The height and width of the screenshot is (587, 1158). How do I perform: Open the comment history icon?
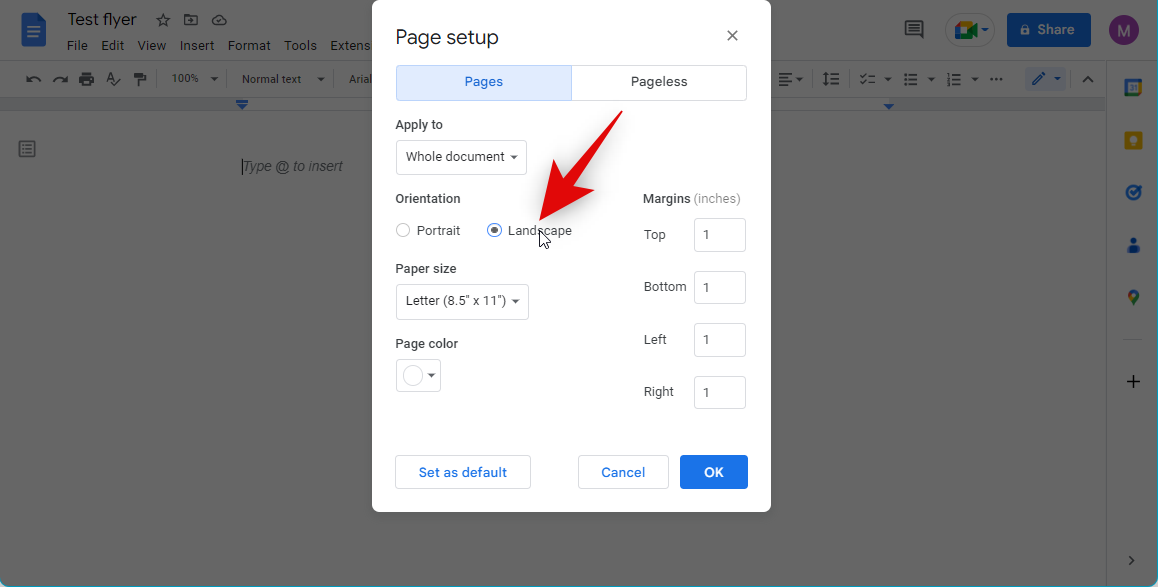(914, 30)
